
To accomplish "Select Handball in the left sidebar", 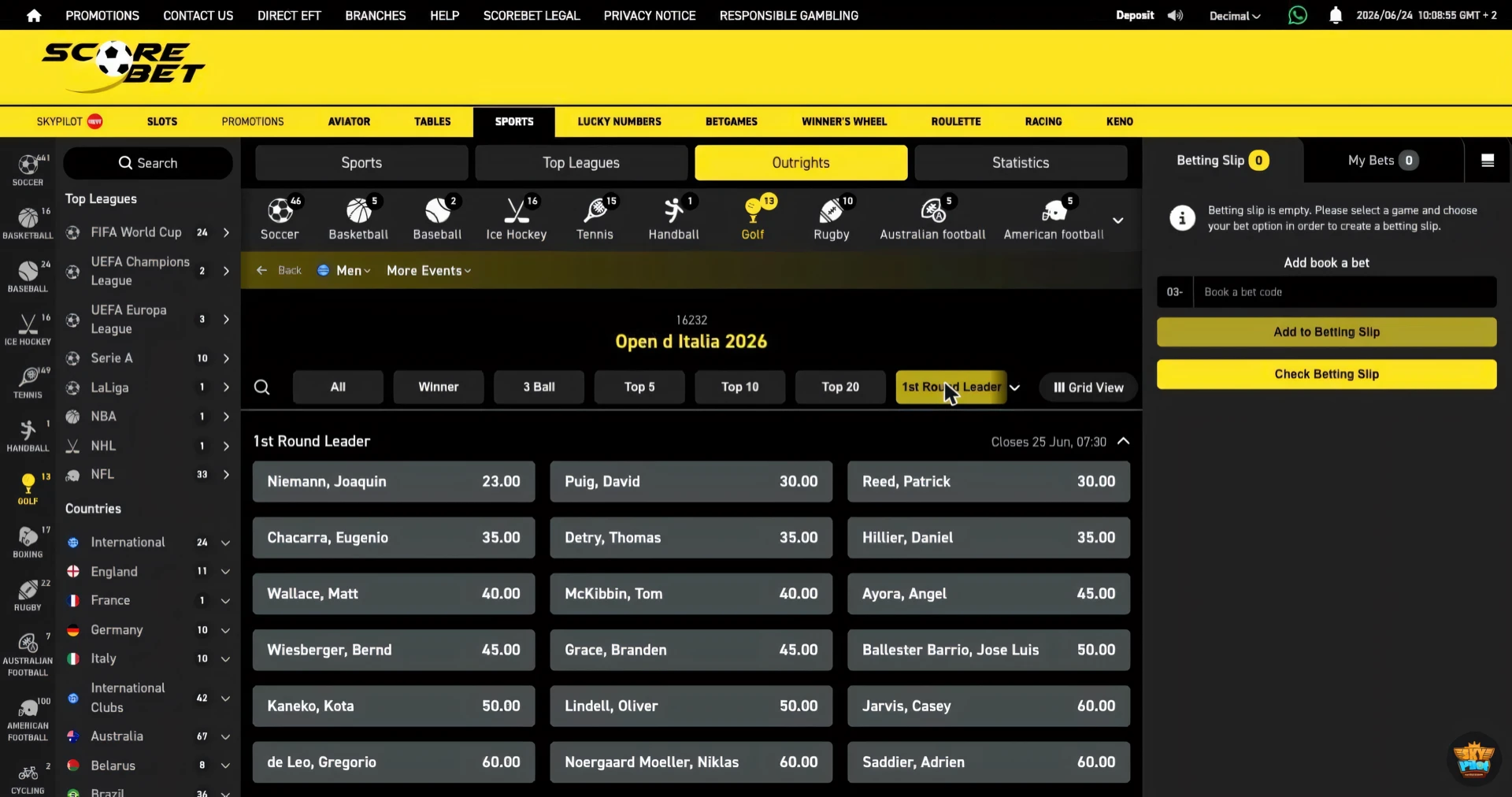I will (28, 436).
